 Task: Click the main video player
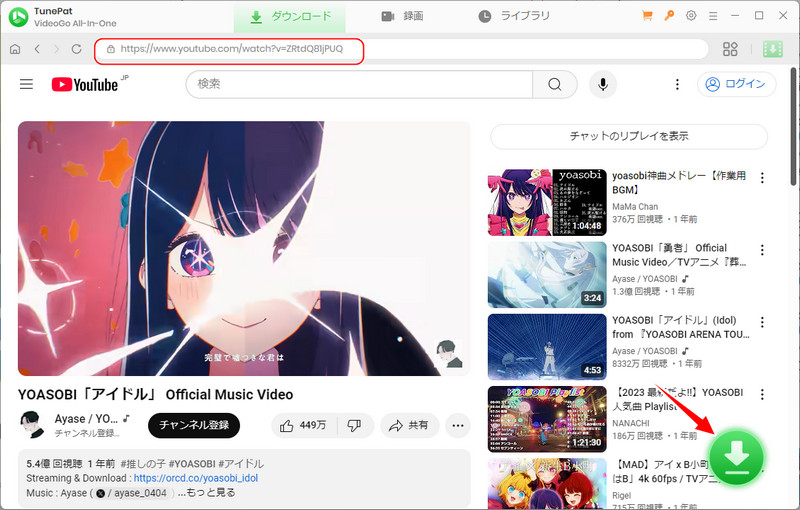[244, 248]
